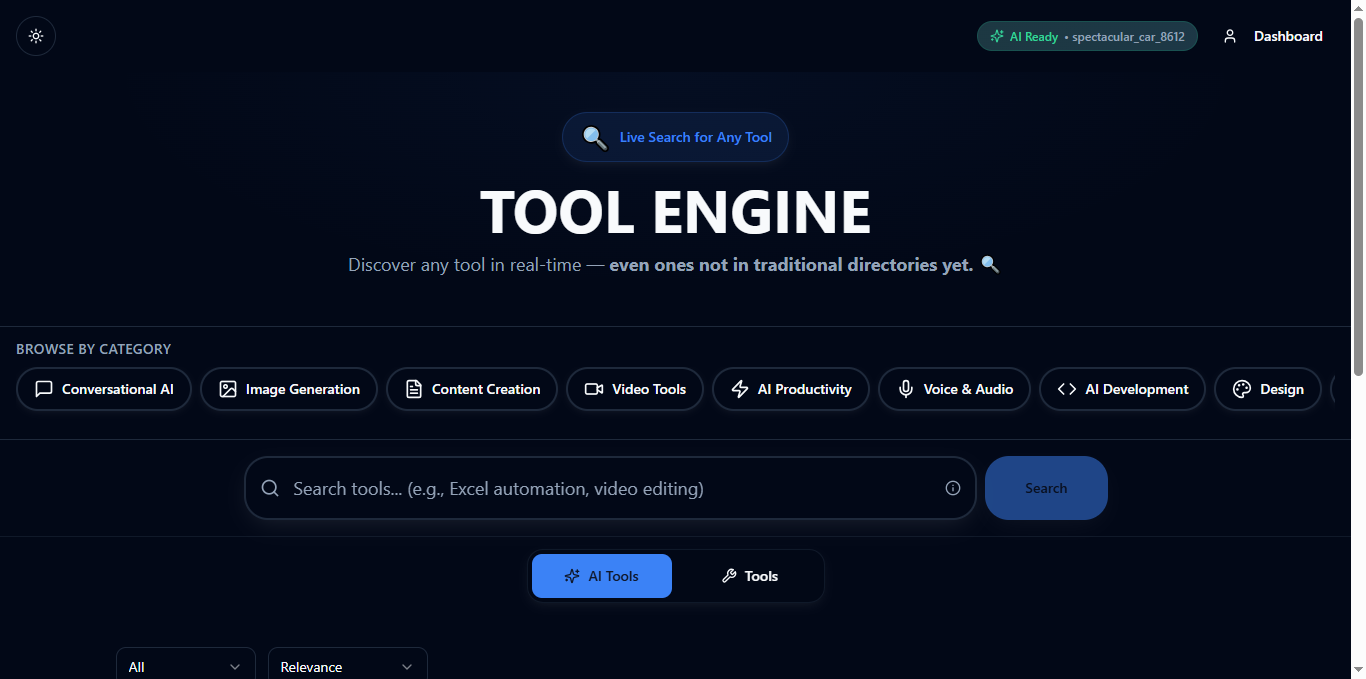Click Live Search for Any Tool

[x=675, y=137]
